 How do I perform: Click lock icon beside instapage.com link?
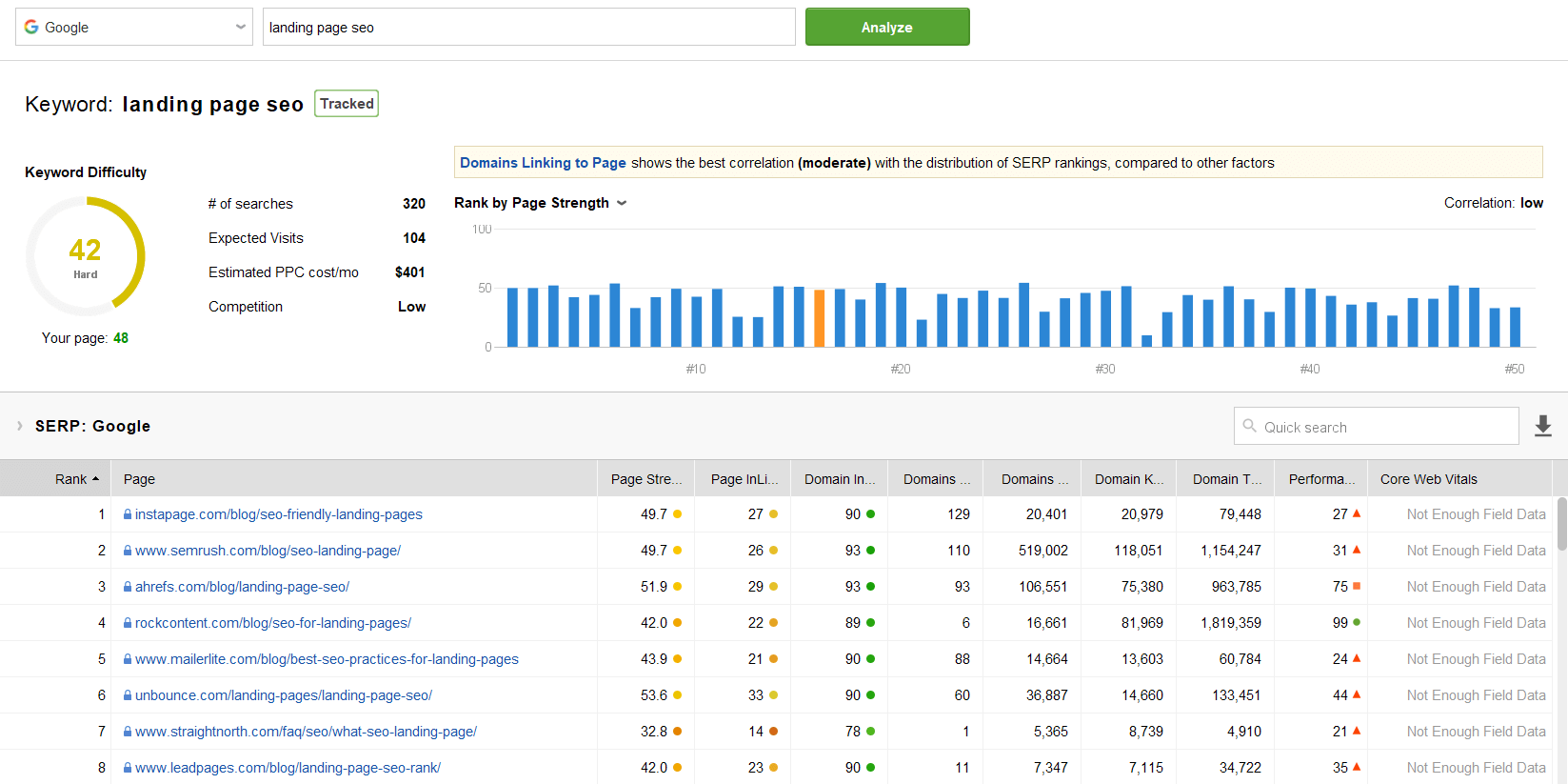(x=128, y=514)
